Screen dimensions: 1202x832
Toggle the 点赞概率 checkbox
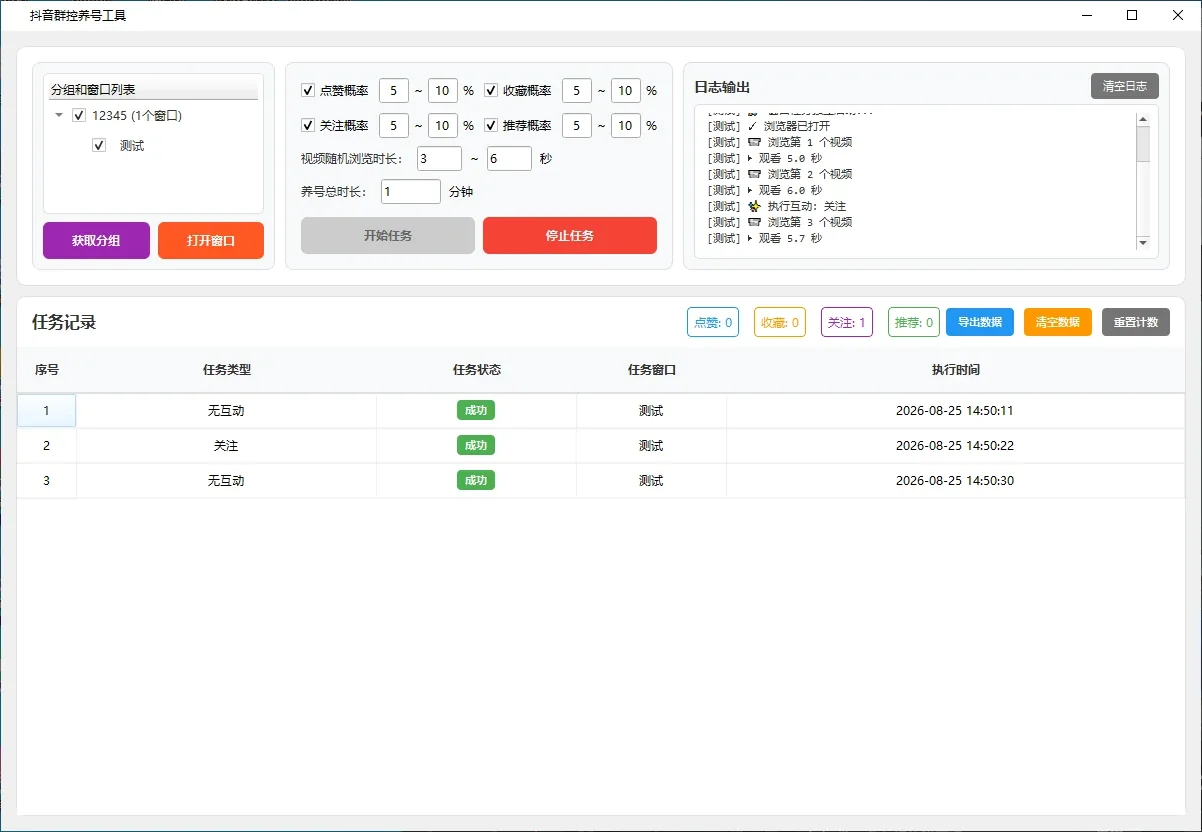(308, 91)
